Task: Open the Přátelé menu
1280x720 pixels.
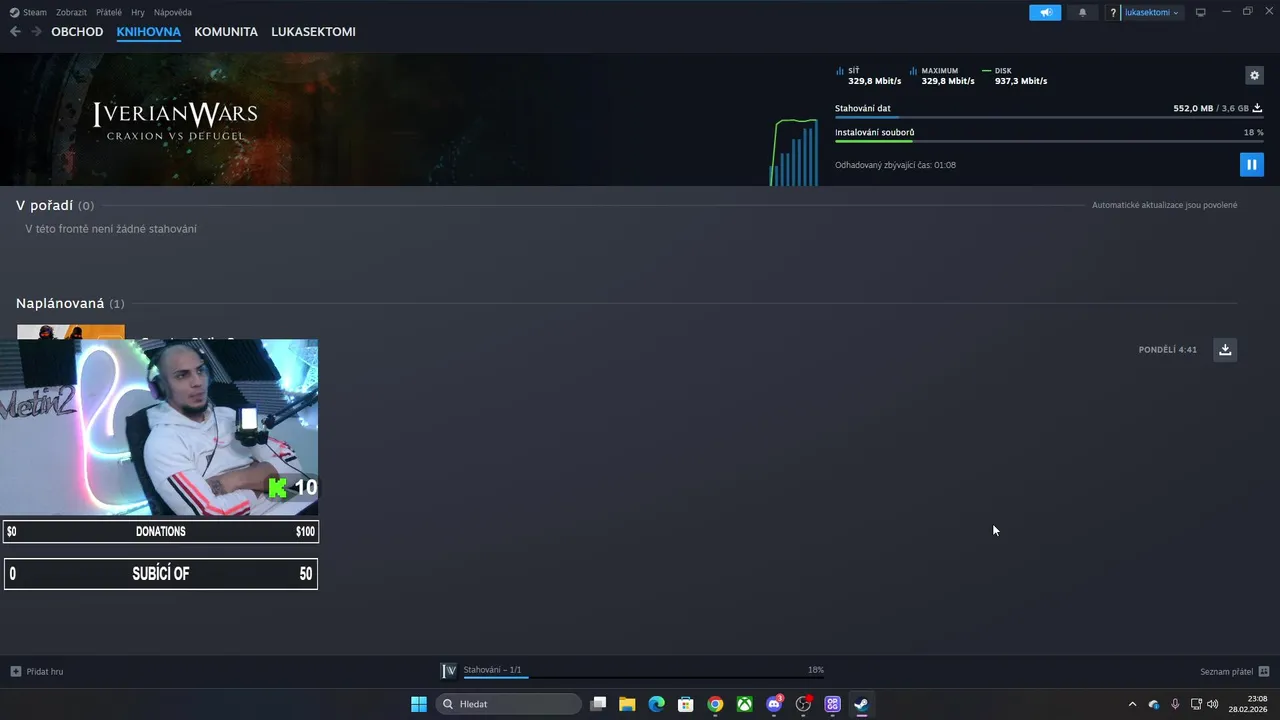Action: click(x=109, y=13)
